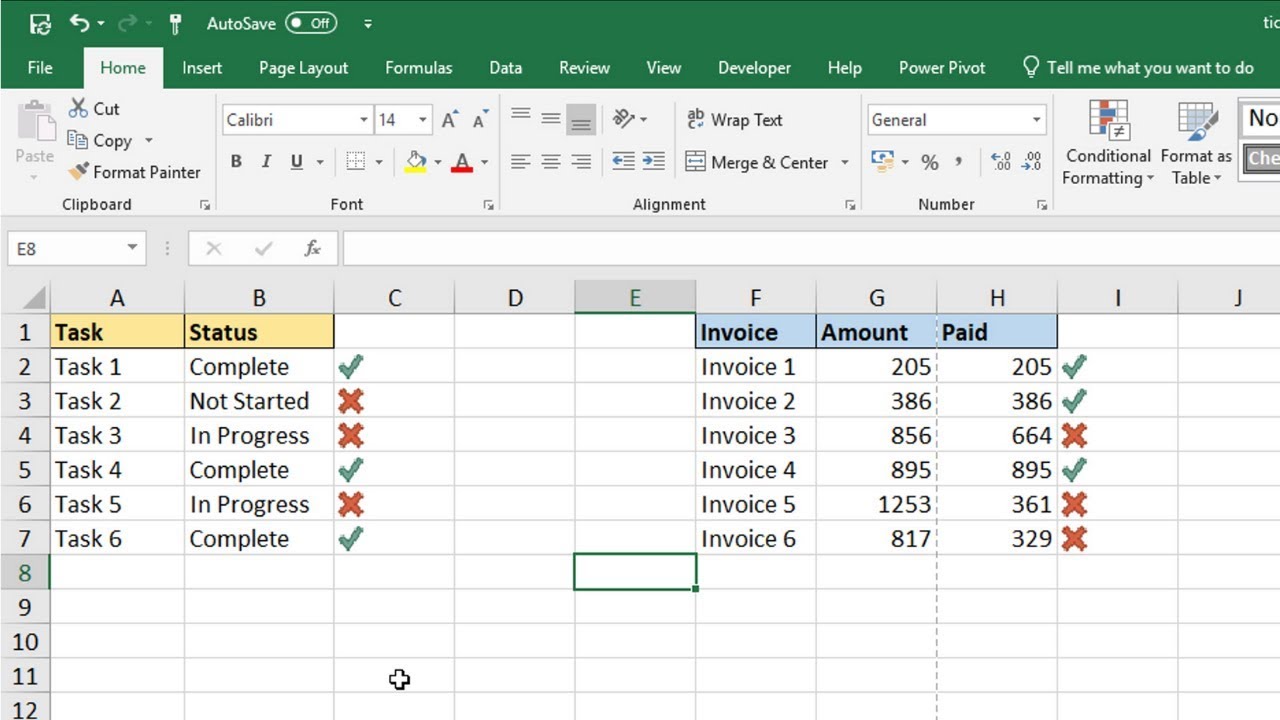Select column E header
Screen dimensions: 1280x720
635,297
